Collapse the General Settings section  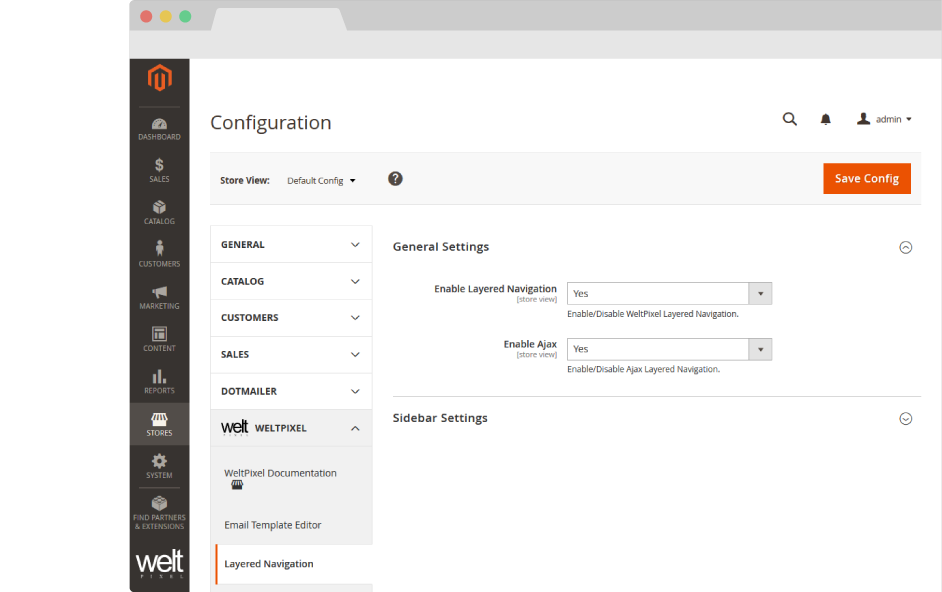(905, 248)
